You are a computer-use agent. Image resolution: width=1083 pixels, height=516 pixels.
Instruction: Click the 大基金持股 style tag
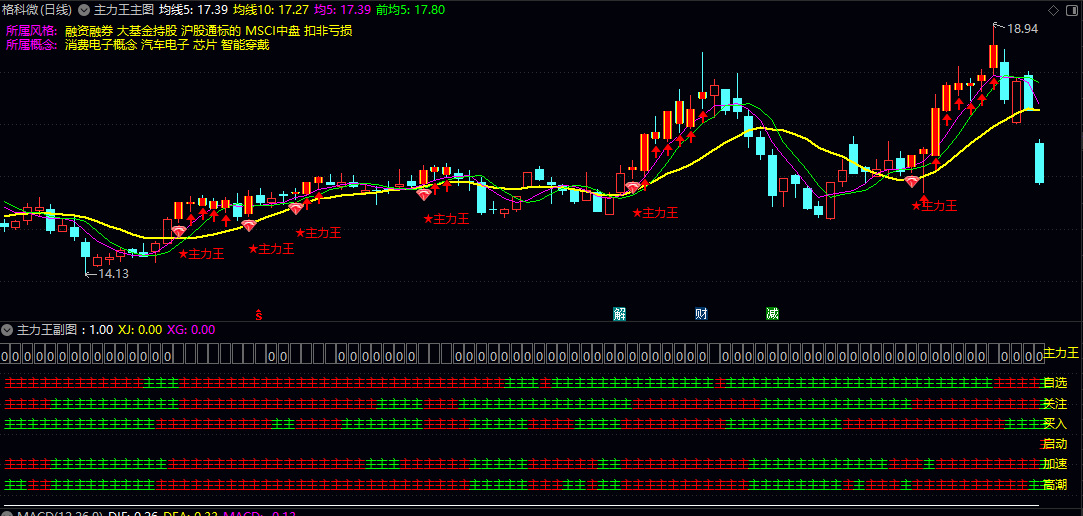pyautogui.click(x=146, y=31)
